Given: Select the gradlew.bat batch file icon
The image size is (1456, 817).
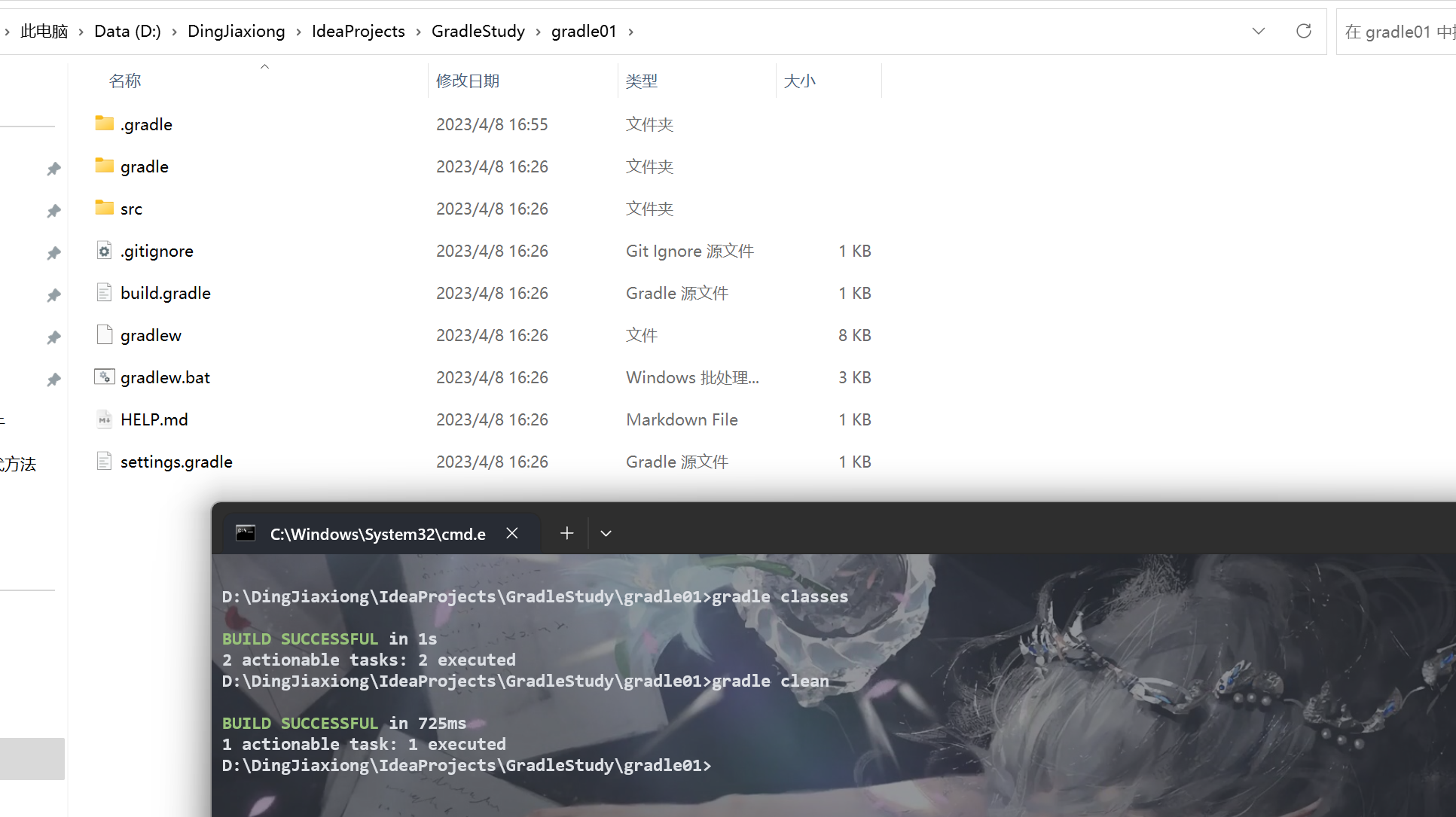Looking at the screenshot, I should 105,376.
